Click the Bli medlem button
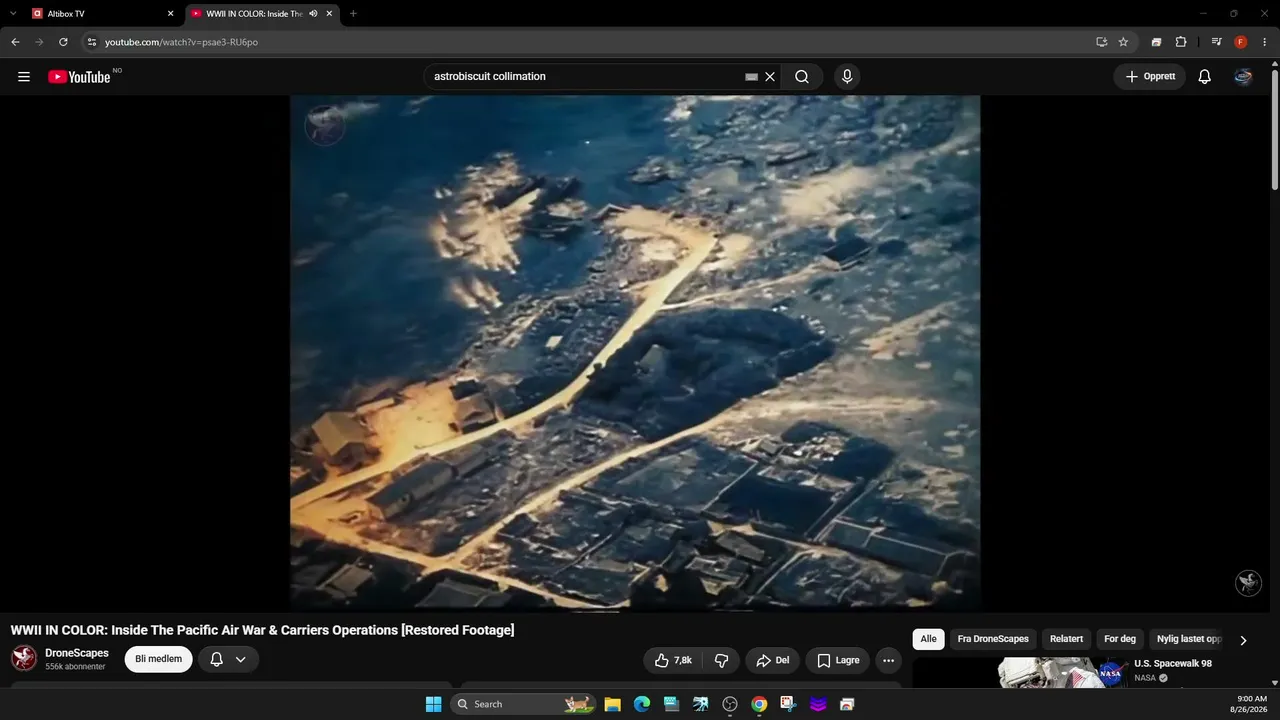 (x=158, y=659)
